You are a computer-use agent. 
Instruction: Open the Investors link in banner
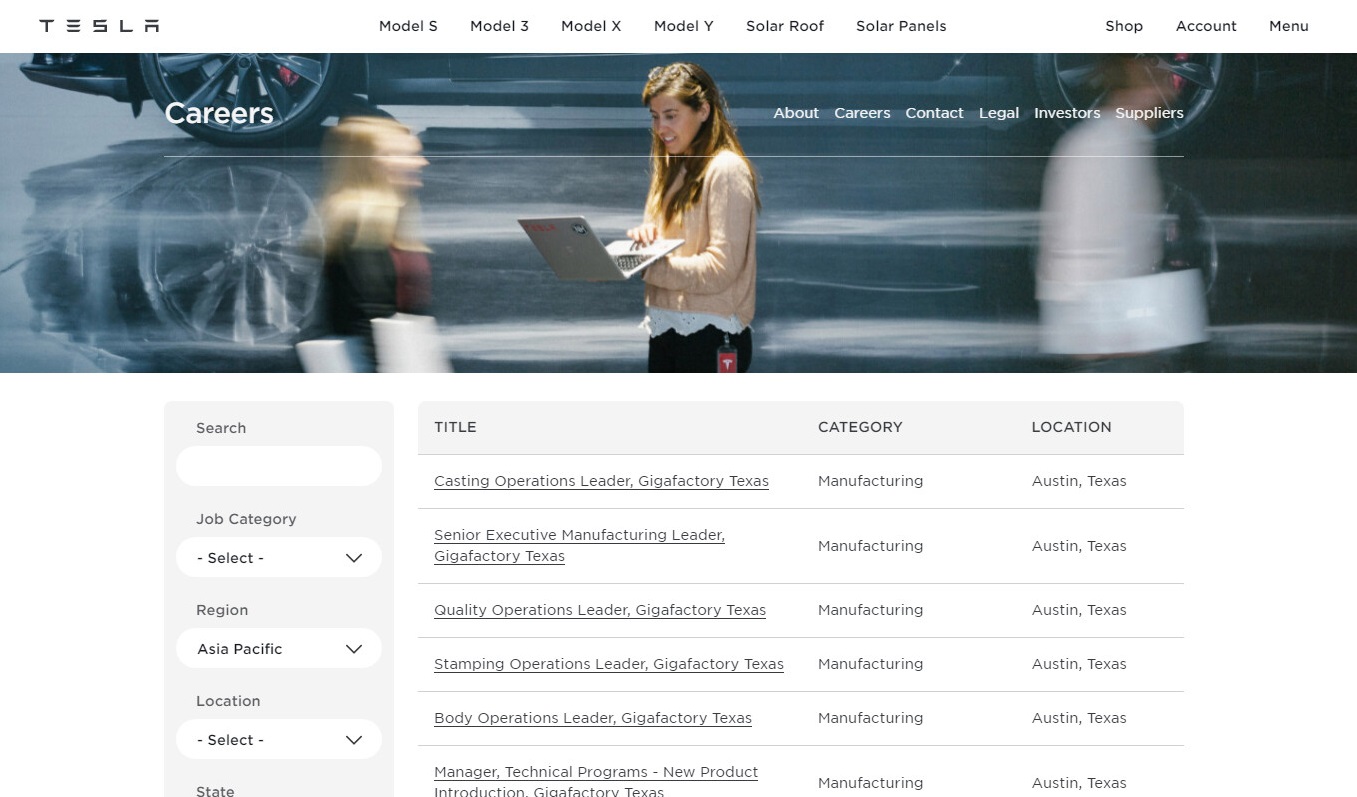pos(1067,113)
